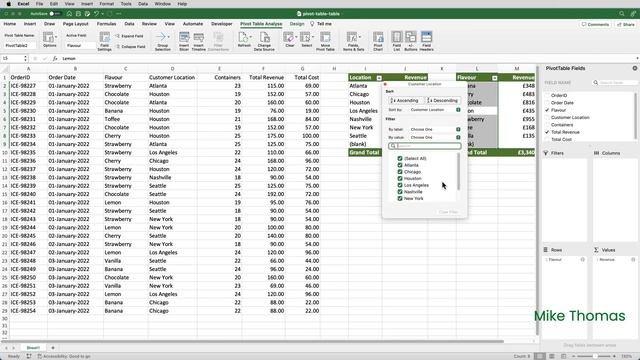The height and width of the screenshot is (360, 640).
Task: Uncheck Chicago in the filter list
Action: [400, 172]
